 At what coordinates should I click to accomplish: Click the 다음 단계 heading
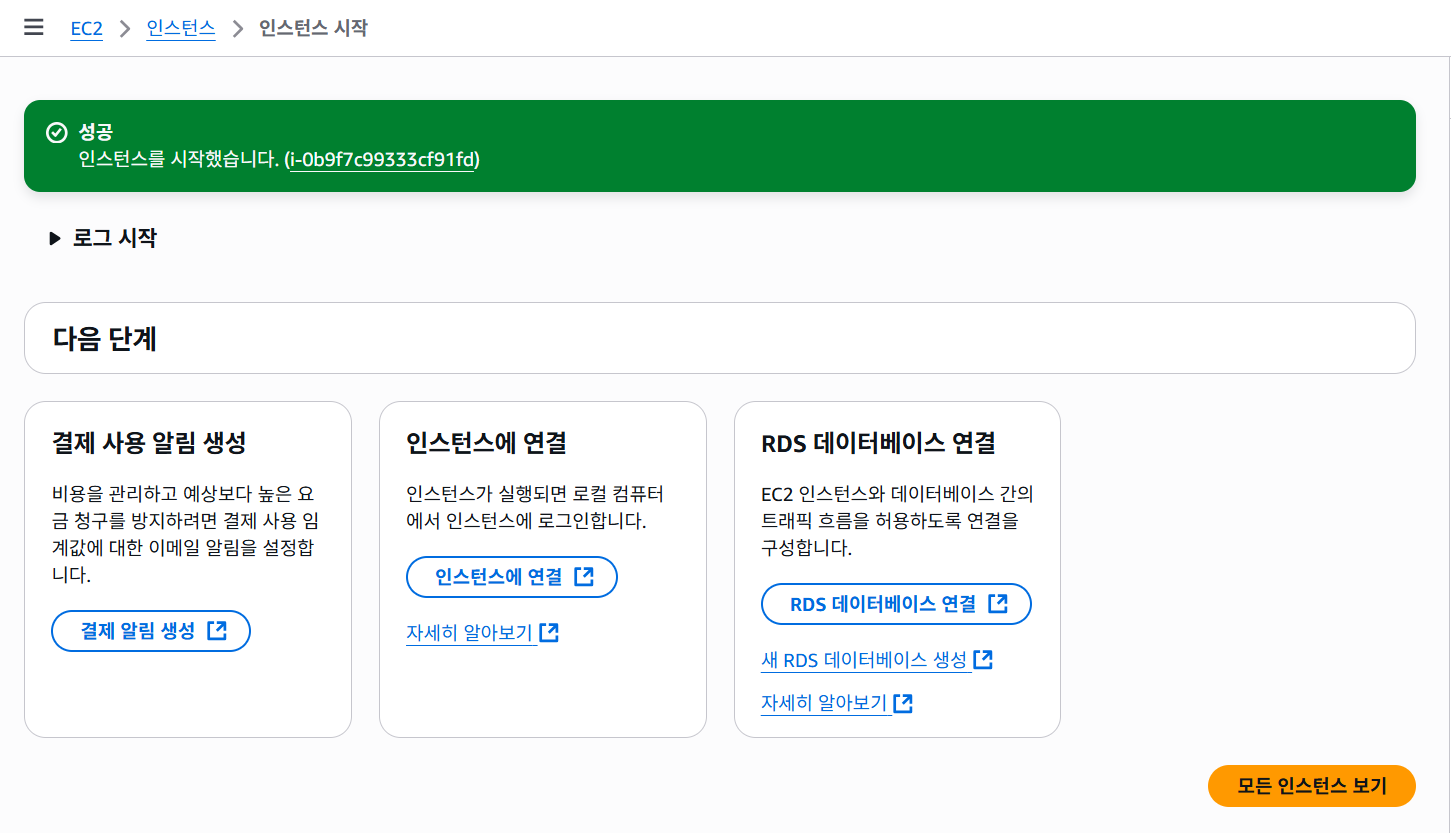pos(105,338)
